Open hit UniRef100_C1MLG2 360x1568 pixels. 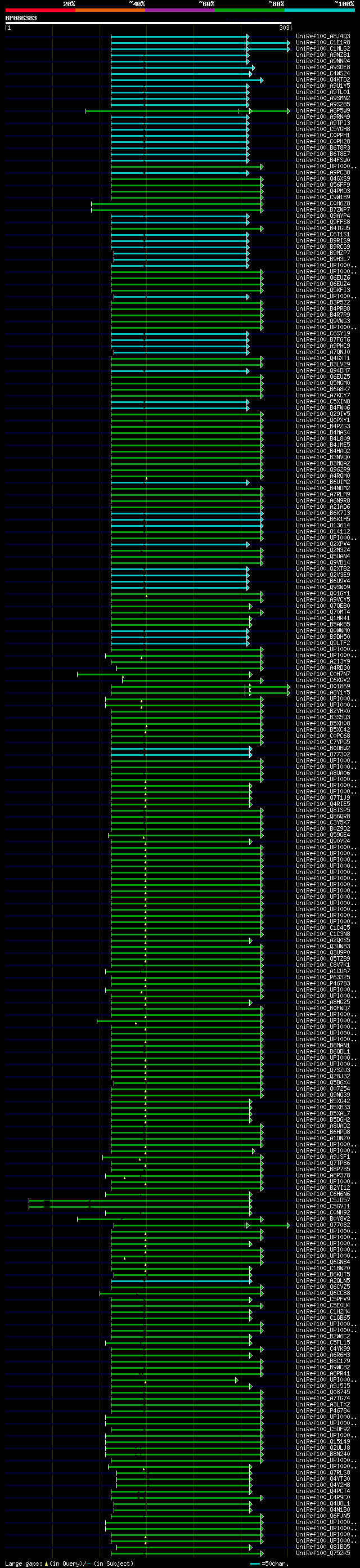[323, 49]
